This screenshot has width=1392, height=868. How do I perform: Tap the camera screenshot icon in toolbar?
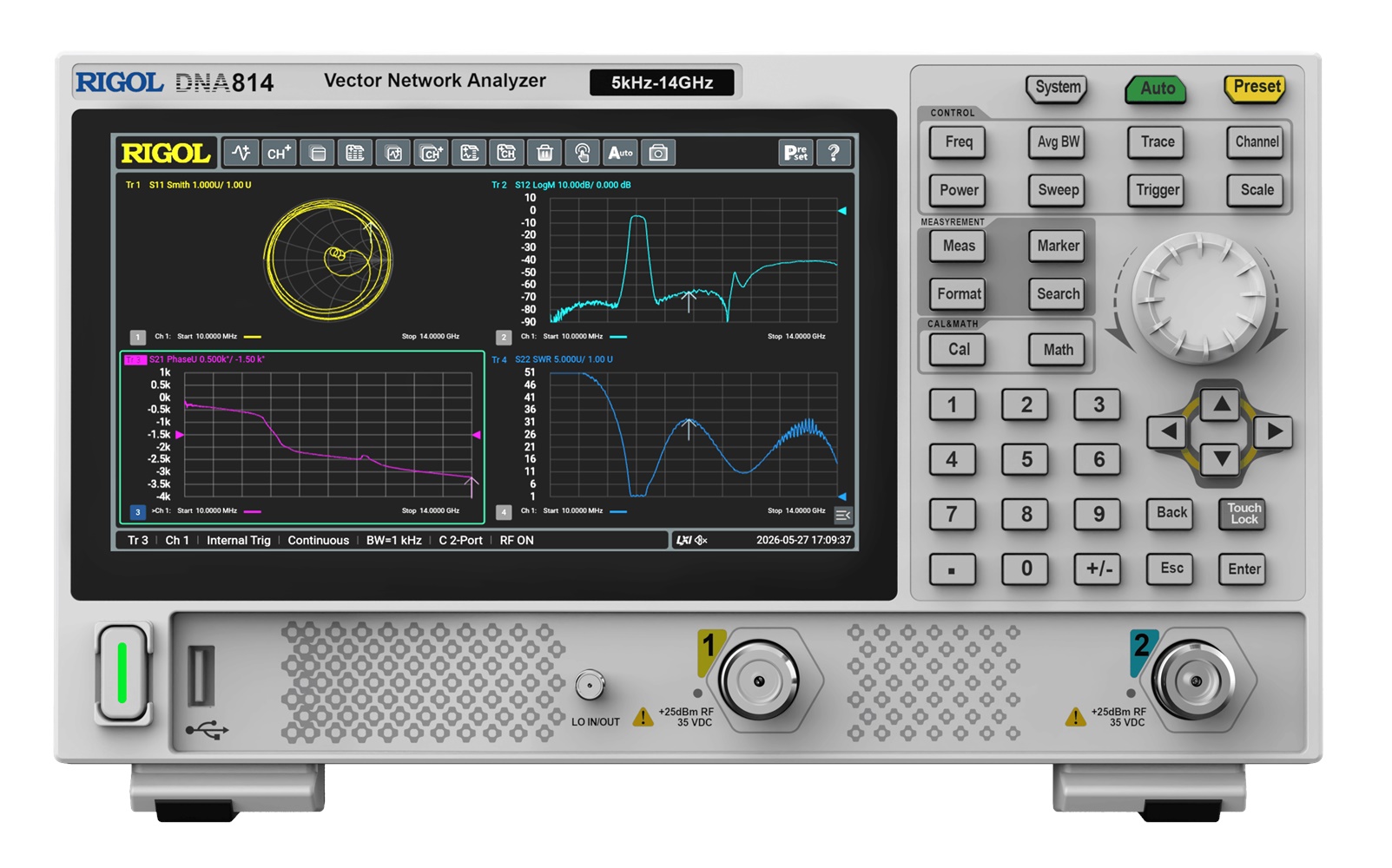(658, 154)
